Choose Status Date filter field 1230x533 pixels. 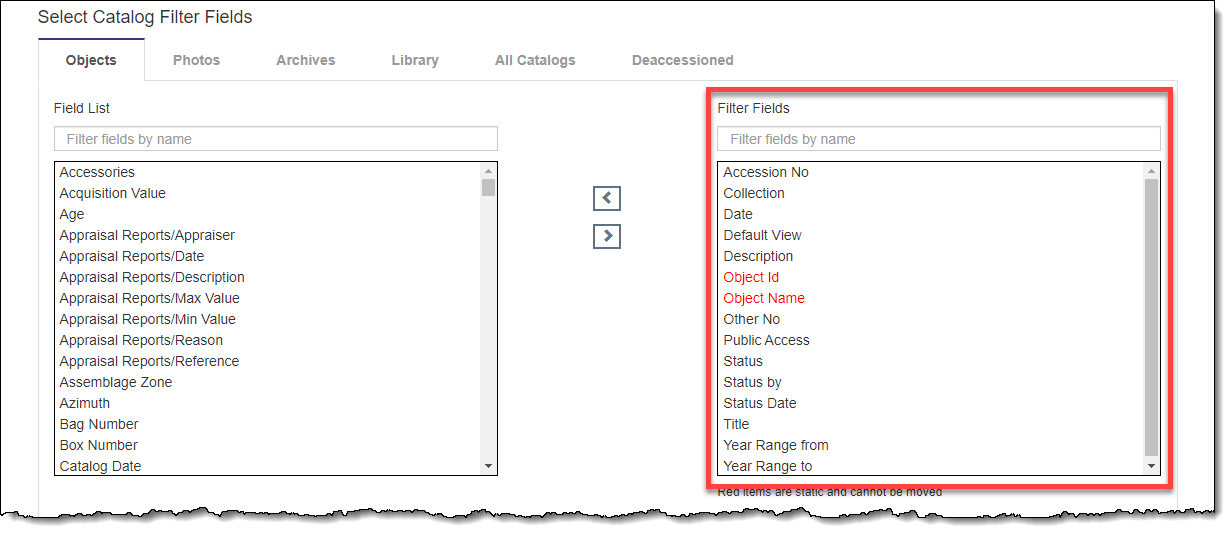760,403
